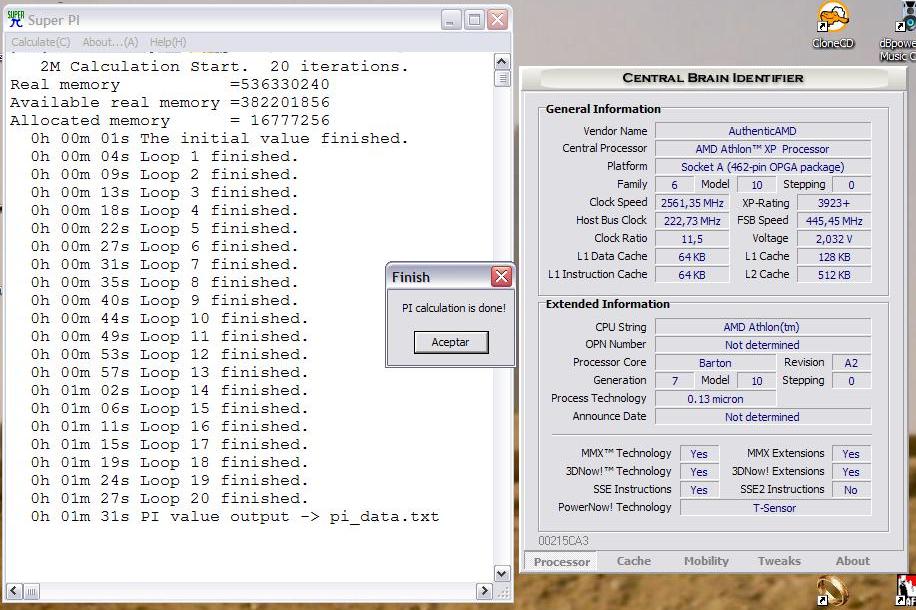
Task: Click the horizontal scroll right arrow in Super PI
Action: 485,592
